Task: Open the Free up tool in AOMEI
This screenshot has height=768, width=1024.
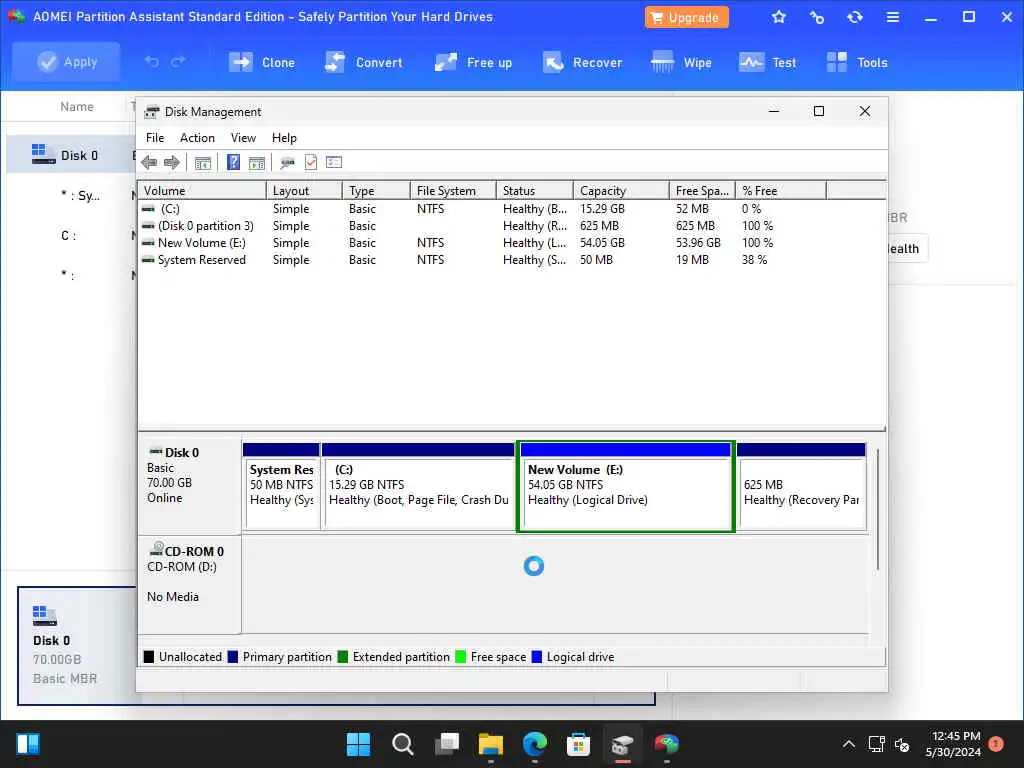Action: point(473,63)
